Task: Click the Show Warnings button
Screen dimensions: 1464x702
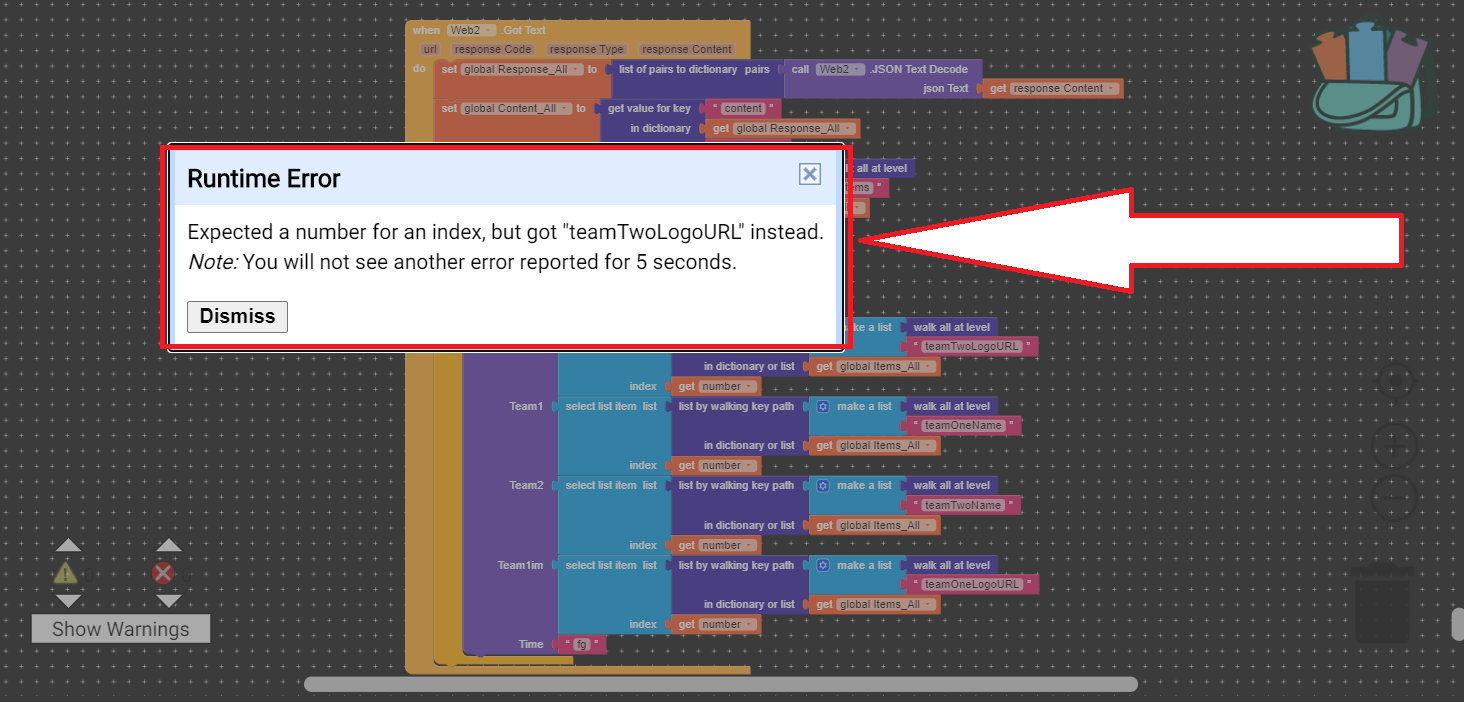Action: pos(120,629)
